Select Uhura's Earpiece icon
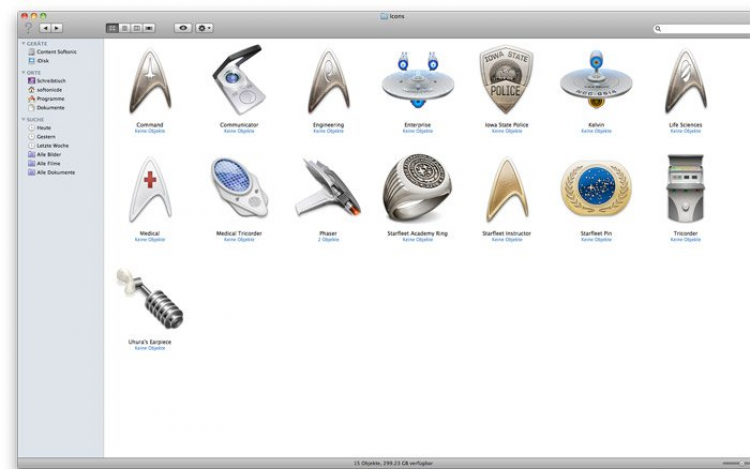 [x=150, y=298]
